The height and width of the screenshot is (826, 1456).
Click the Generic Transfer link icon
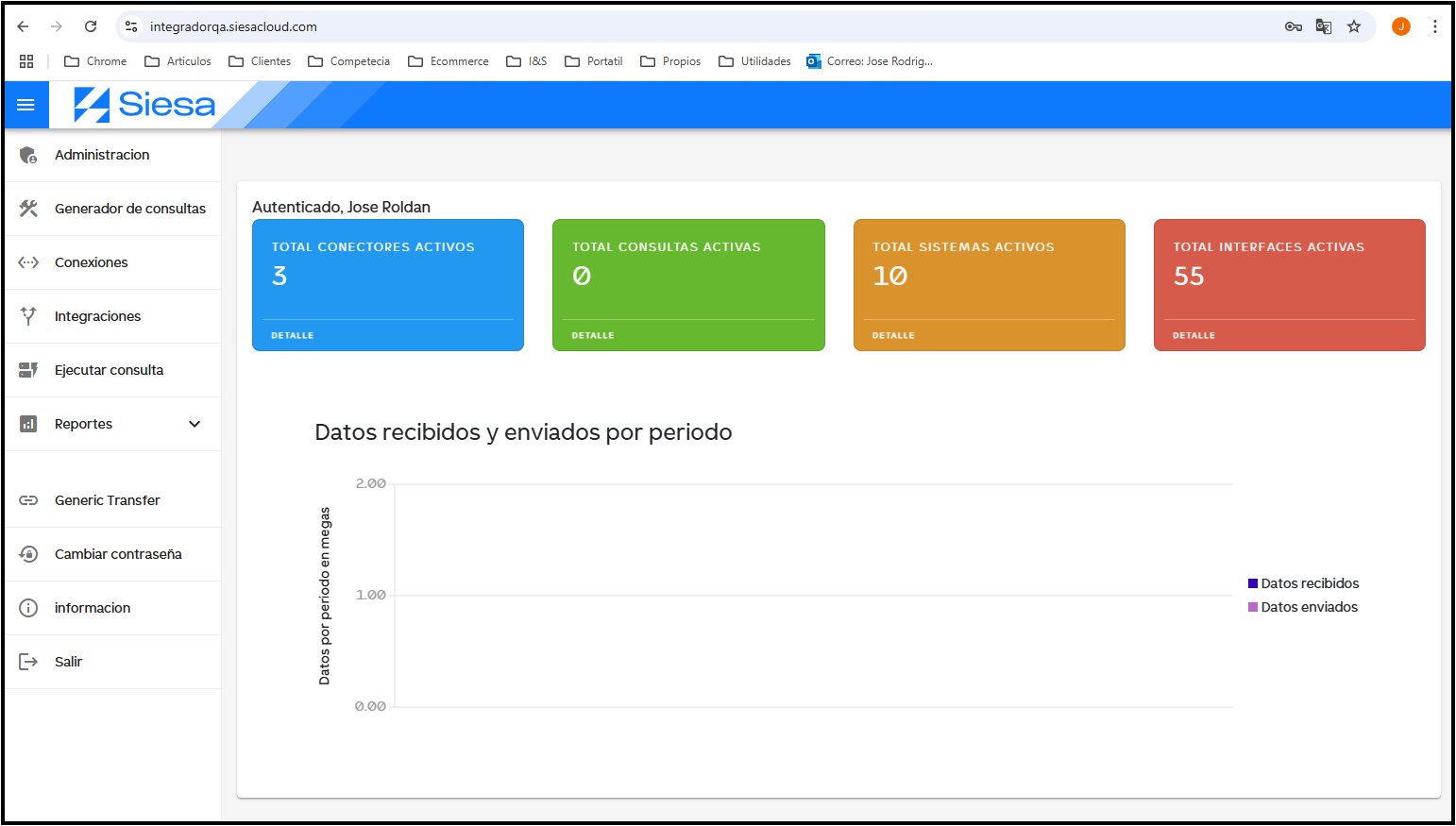click(28, 500)
